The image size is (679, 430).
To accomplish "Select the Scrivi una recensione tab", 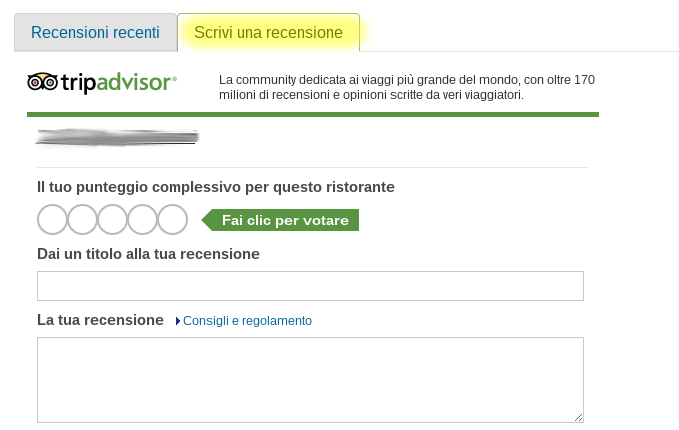I will coord(268,32).
